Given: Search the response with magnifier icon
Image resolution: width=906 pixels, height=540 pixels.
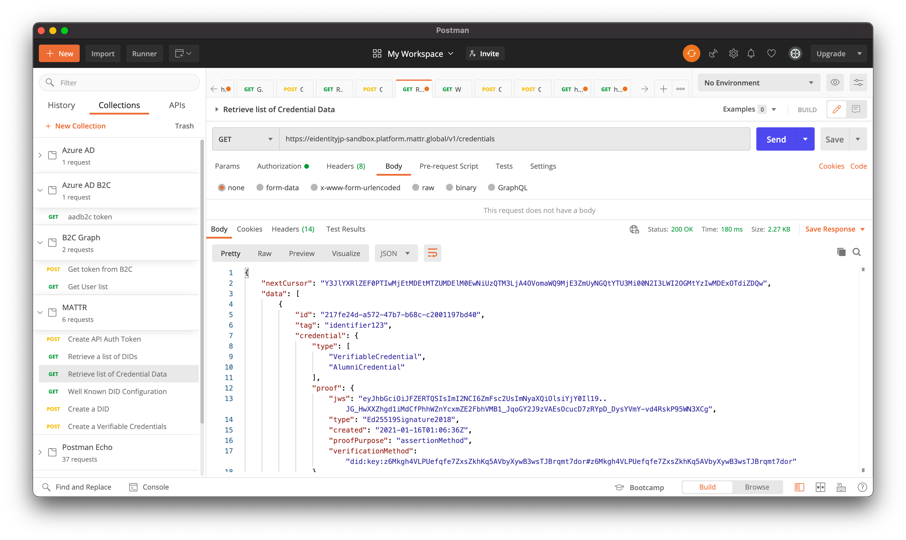Looking at the screenshot, I should 857,252.
